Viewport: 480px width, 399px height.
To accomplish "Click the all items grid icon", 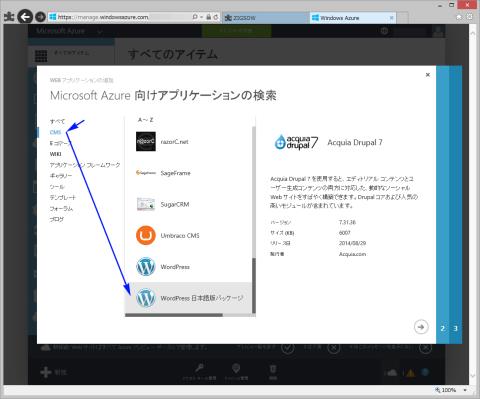I will click(41, 56).
